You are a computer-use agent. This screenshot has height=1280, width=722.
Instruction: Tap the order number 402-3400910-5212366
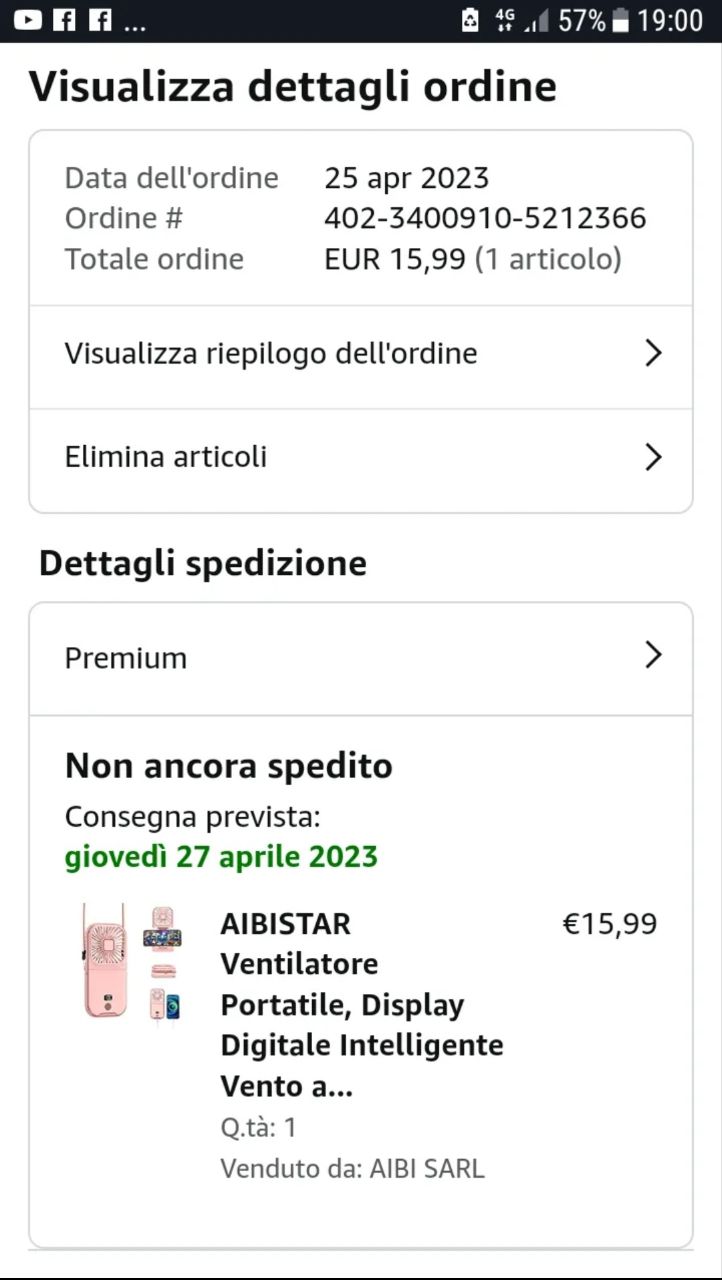click(485, 218)
